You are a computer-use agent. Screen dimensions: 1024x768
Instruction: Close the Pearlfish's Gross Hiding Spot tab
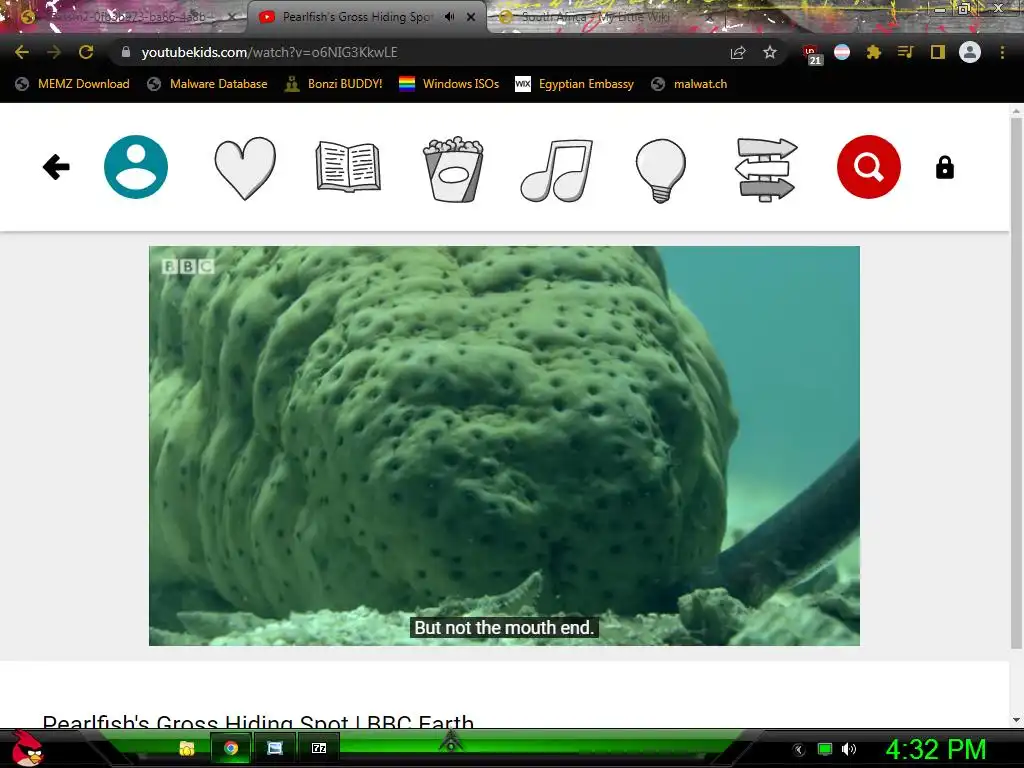(x=471, y=17)
